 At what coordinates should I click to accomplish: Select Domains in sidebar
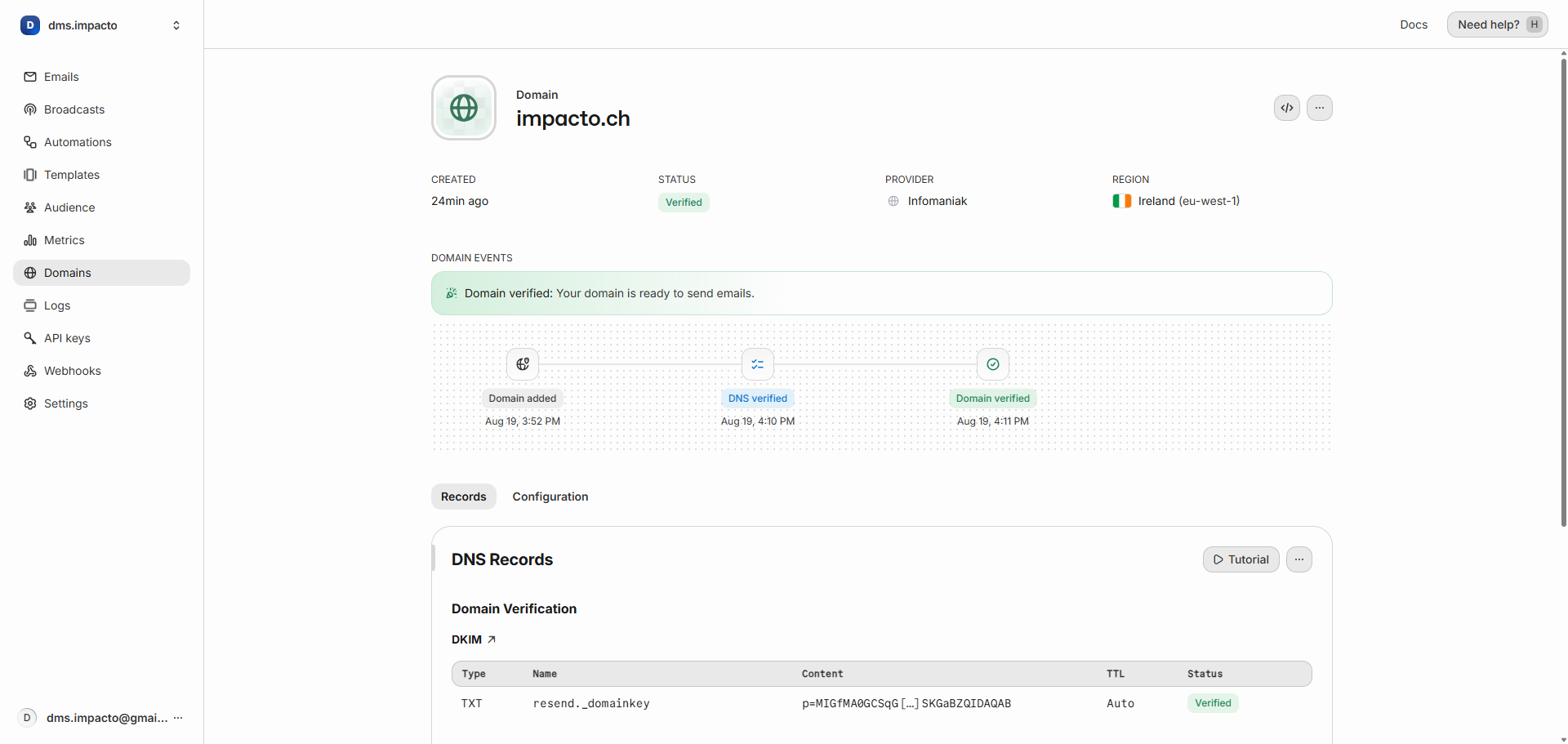pyautogui.click(x=101, y=273)
